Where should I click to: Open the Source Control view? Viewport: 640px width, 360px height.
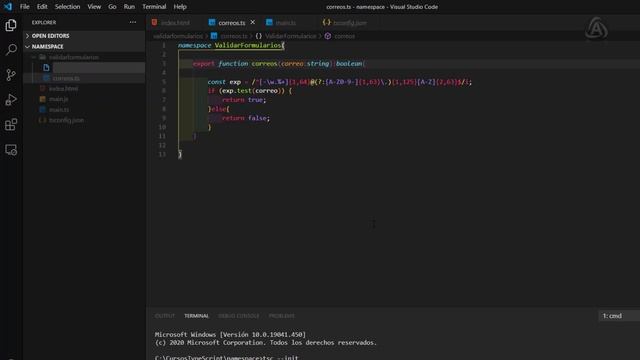coord(11,75)
